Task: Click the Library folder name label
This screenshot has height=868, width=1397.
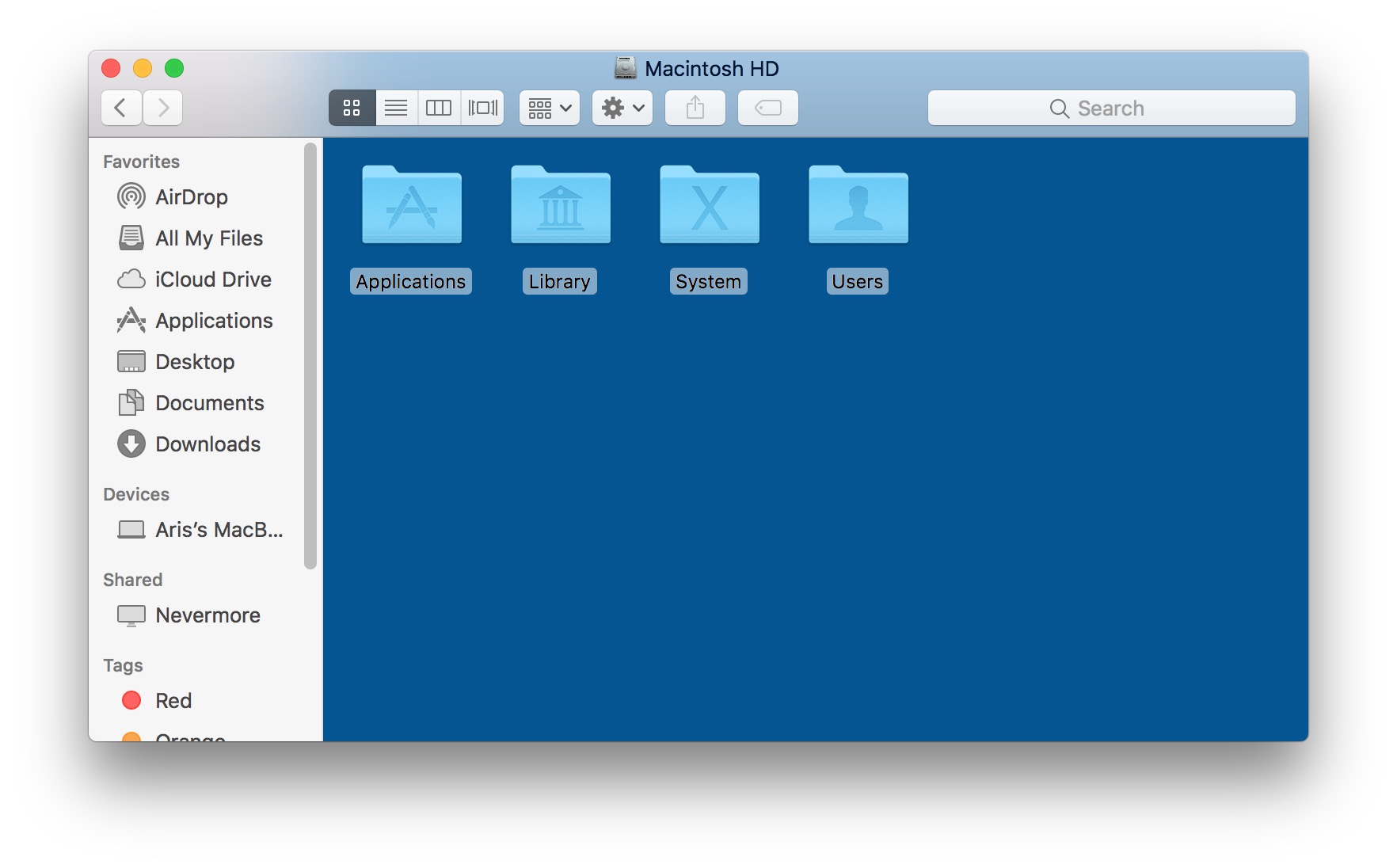Action: [560, 281]
